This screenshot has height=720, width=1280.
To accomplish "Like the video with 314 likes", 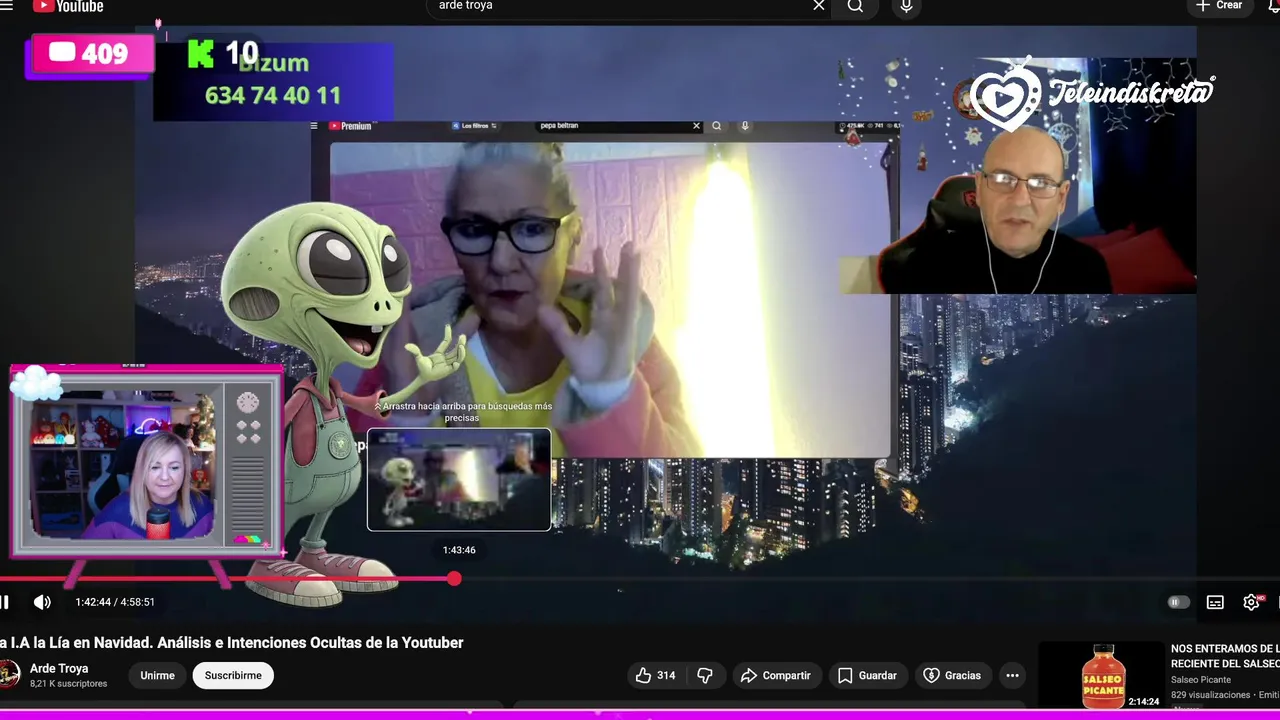I will coord(656,675).
